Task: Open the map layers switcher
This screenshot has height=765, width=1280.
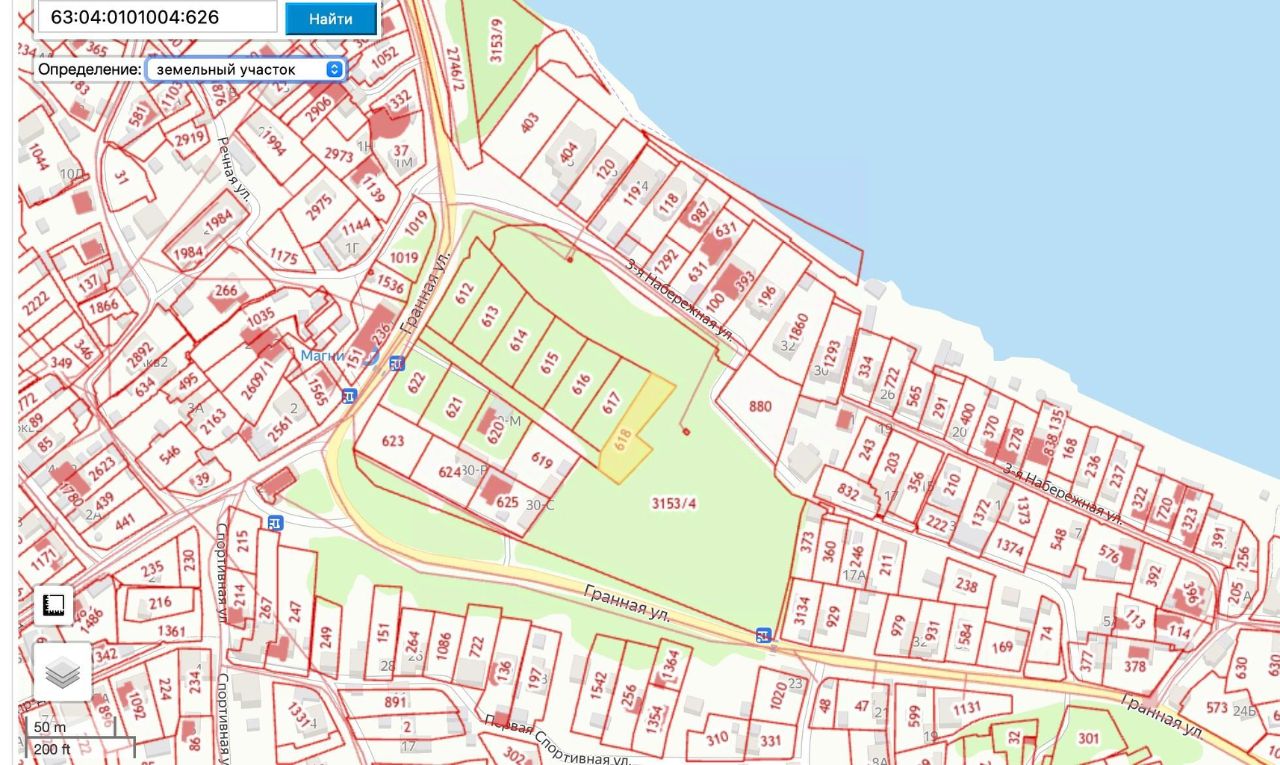Action: point(63,673)
